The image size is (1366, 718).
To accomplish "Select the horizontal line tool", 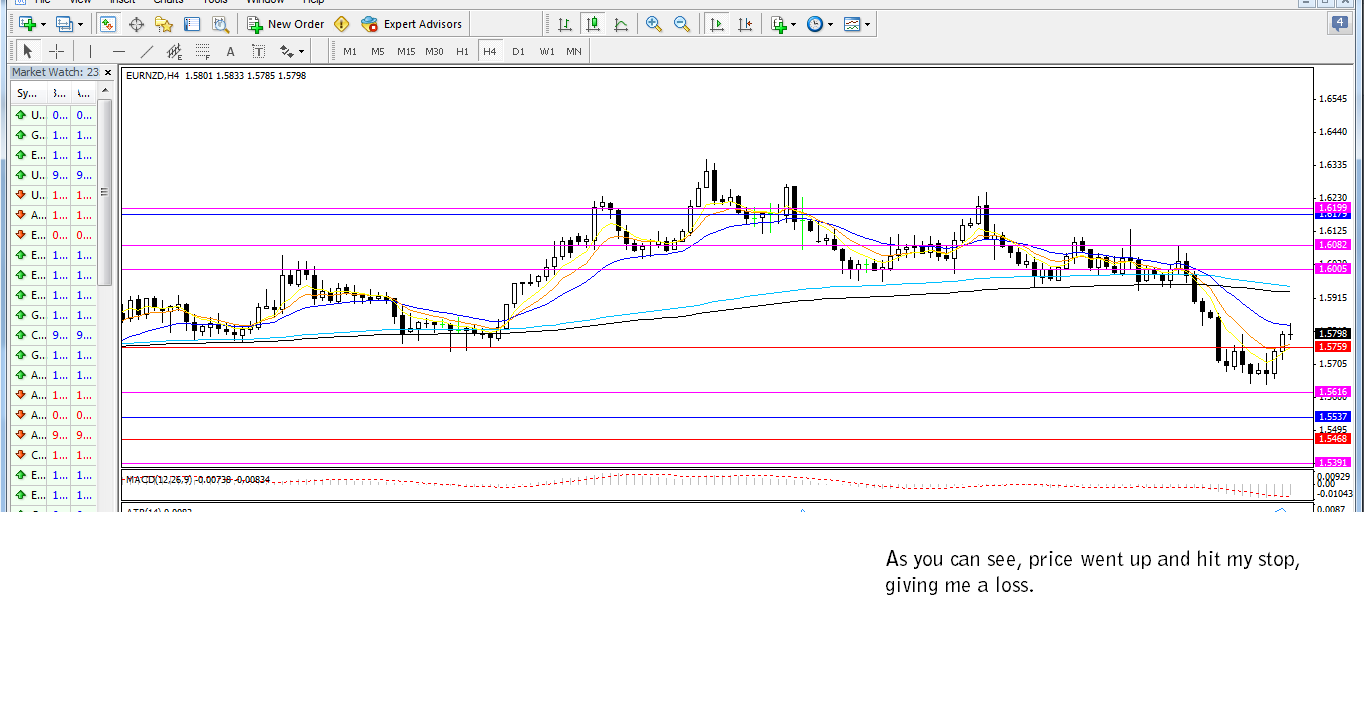I will [x=119, y=51].
